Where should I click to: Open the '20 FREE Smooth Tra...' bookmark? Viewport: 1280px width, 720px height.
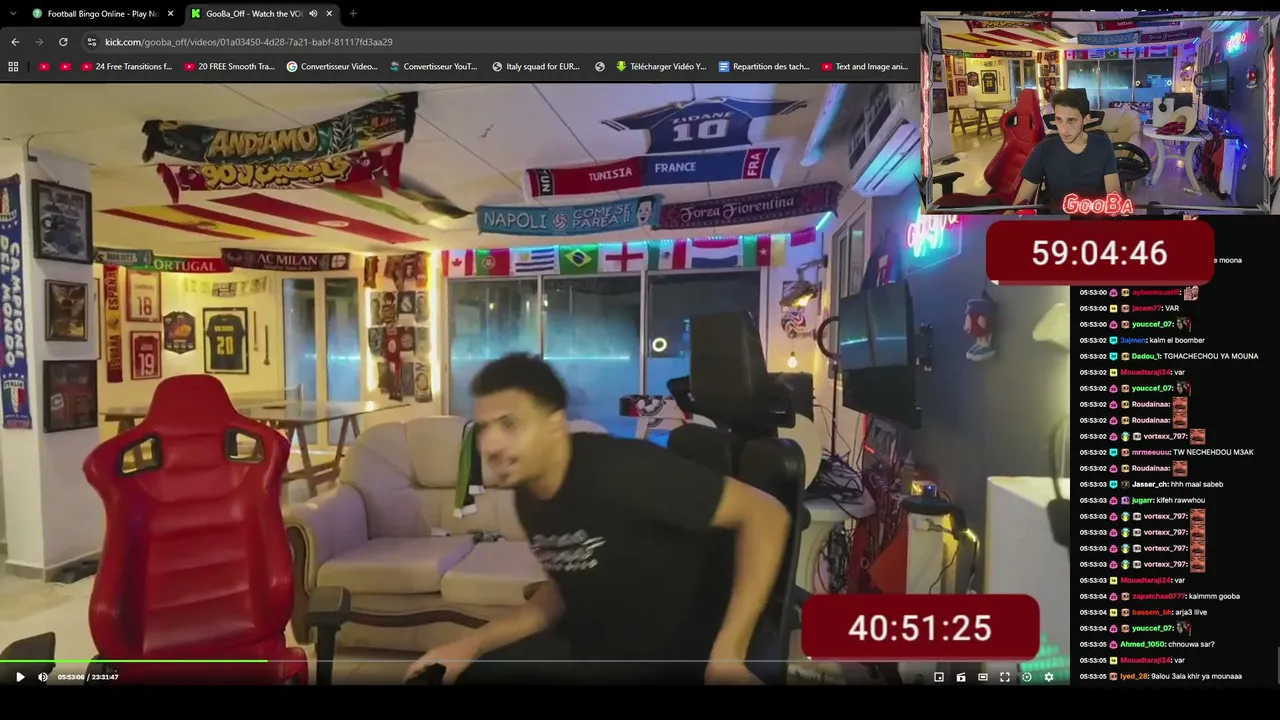229,67
